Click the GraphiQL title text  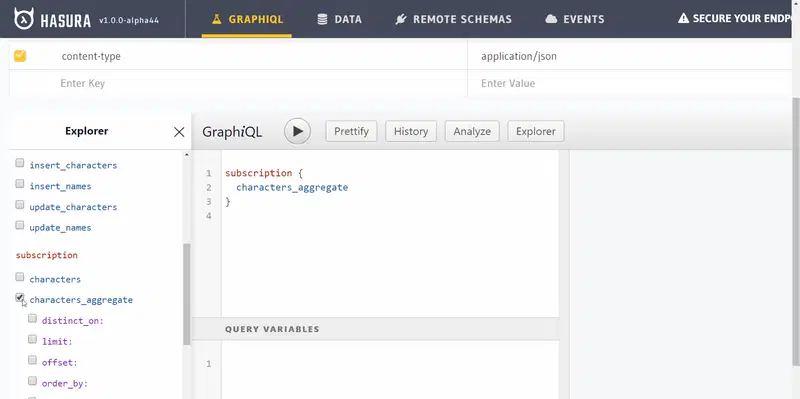tap(232, 132)
